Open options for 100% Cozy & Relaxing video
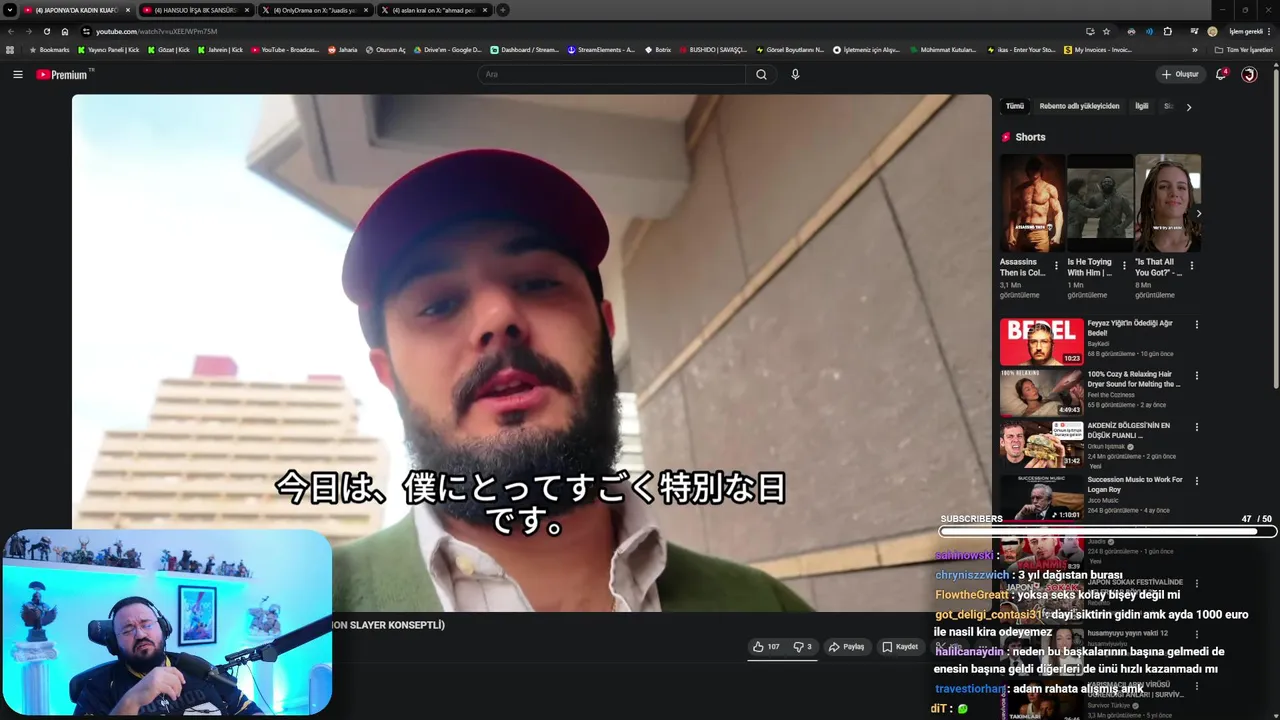The width and height of the screenshot is (1280, 720). coord(1196,376)
